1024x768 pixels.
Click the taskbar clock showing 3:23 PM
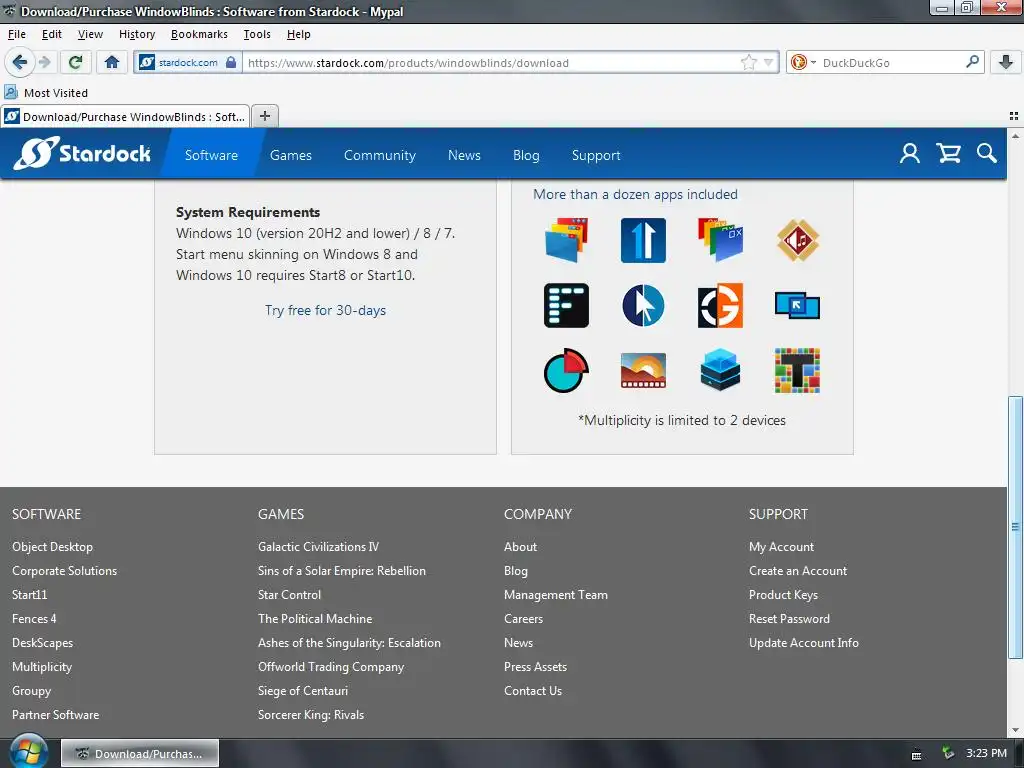986,753
